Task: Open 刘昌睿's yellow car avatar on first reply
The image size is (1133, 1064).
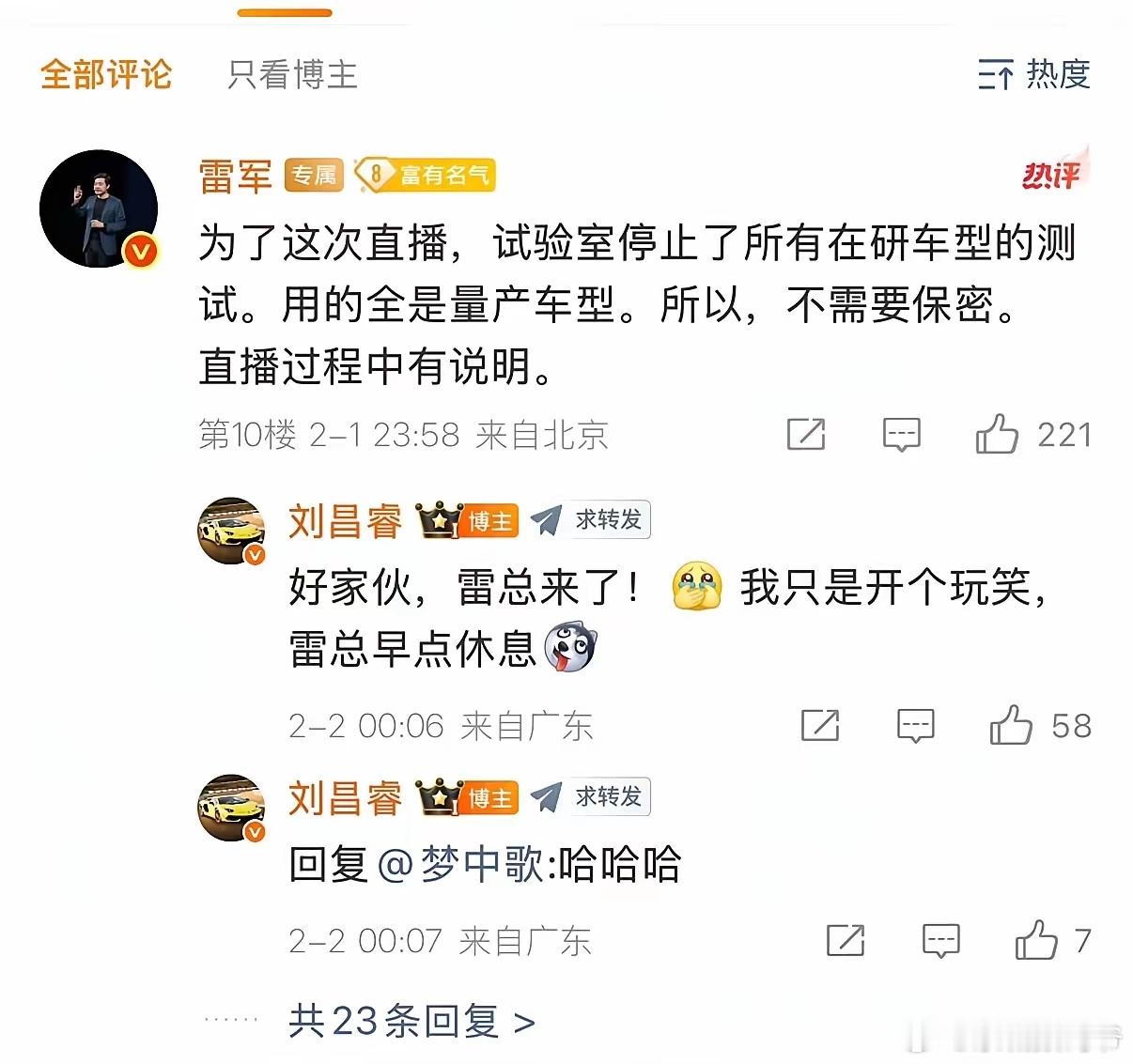Action: pyautogui.click(x=231, y=531)
